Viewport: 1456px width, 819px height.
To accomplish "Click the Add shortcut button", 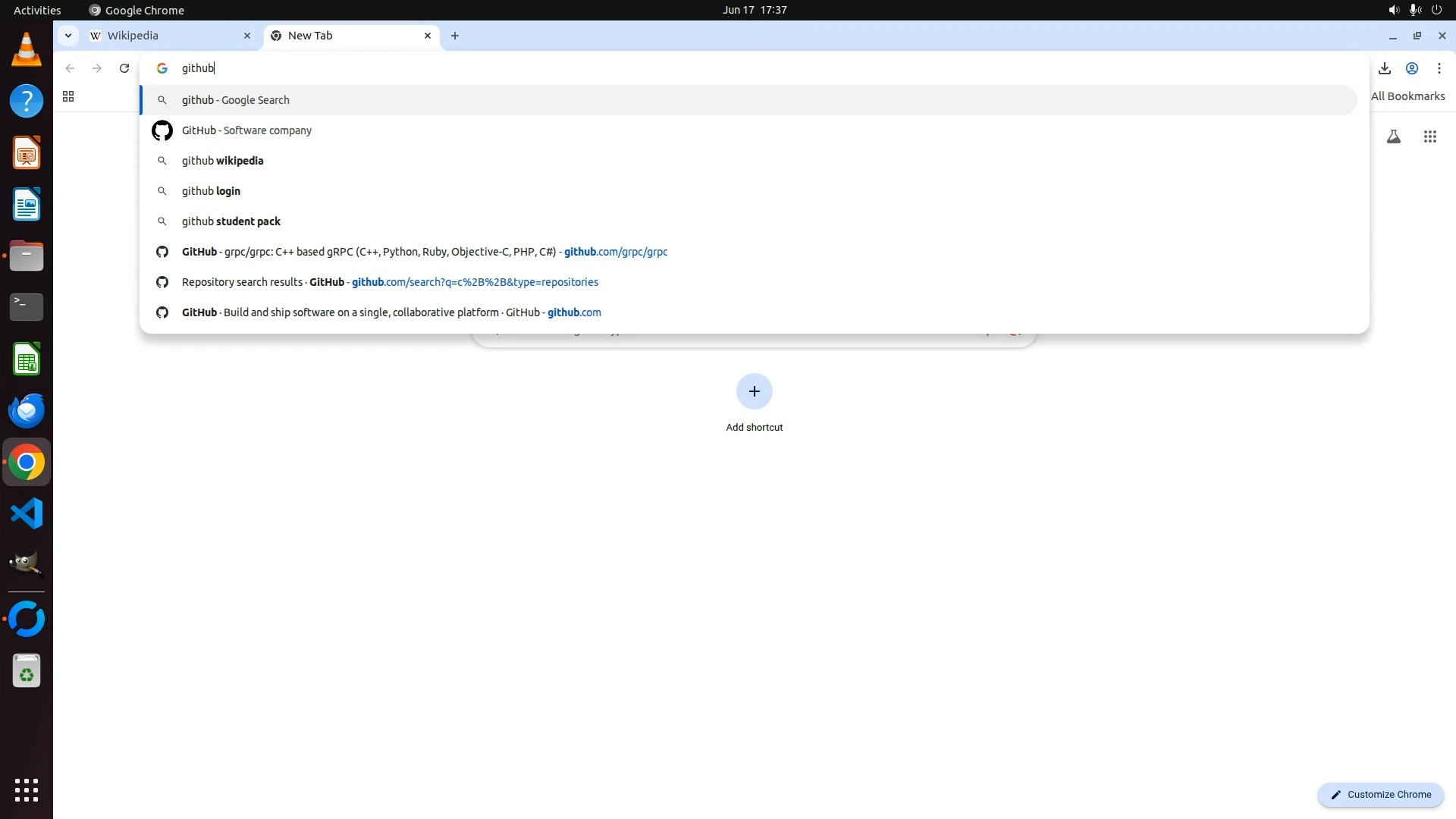I will click(754, 392).
